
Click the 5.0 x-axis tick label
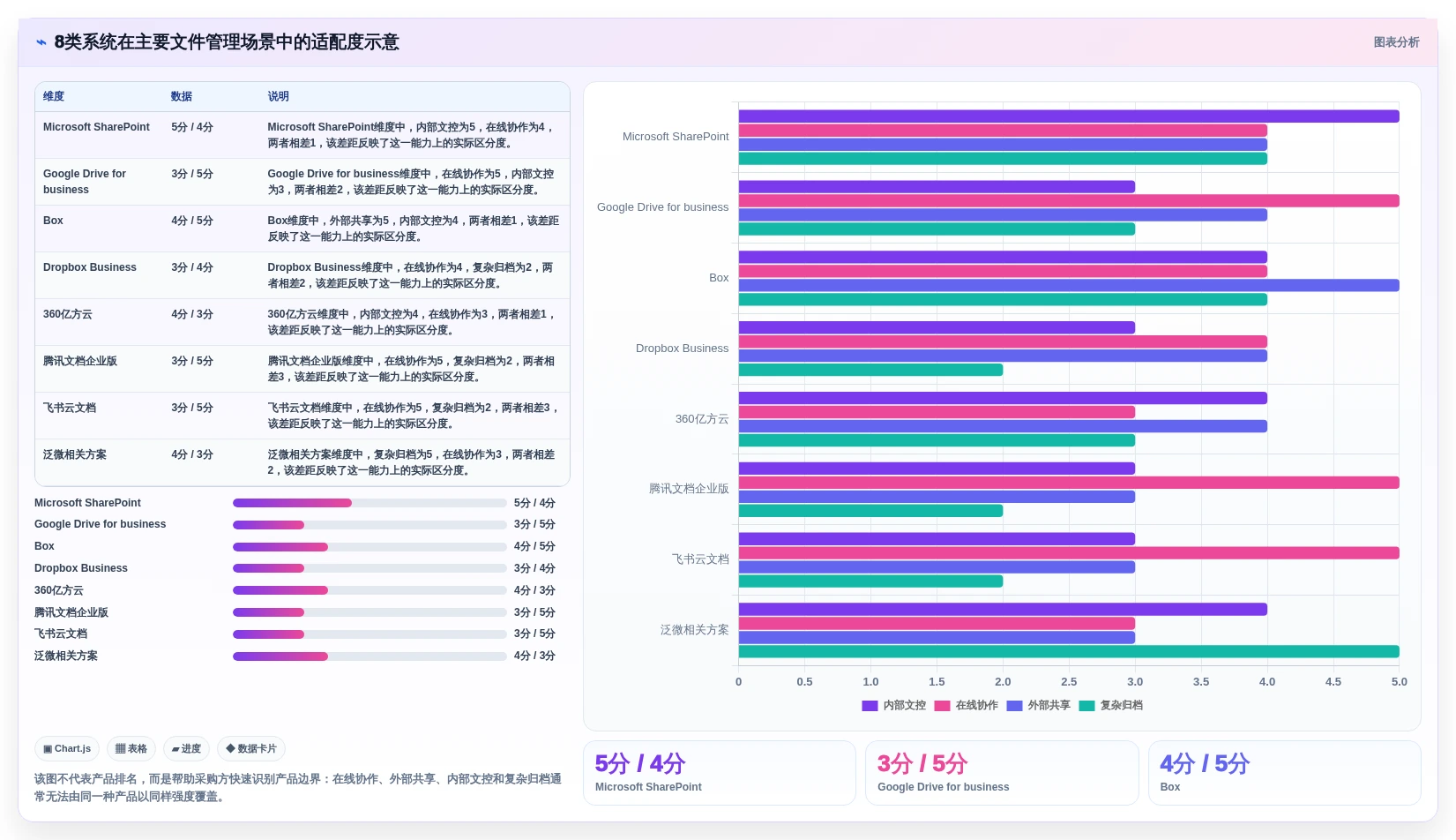1400,682
